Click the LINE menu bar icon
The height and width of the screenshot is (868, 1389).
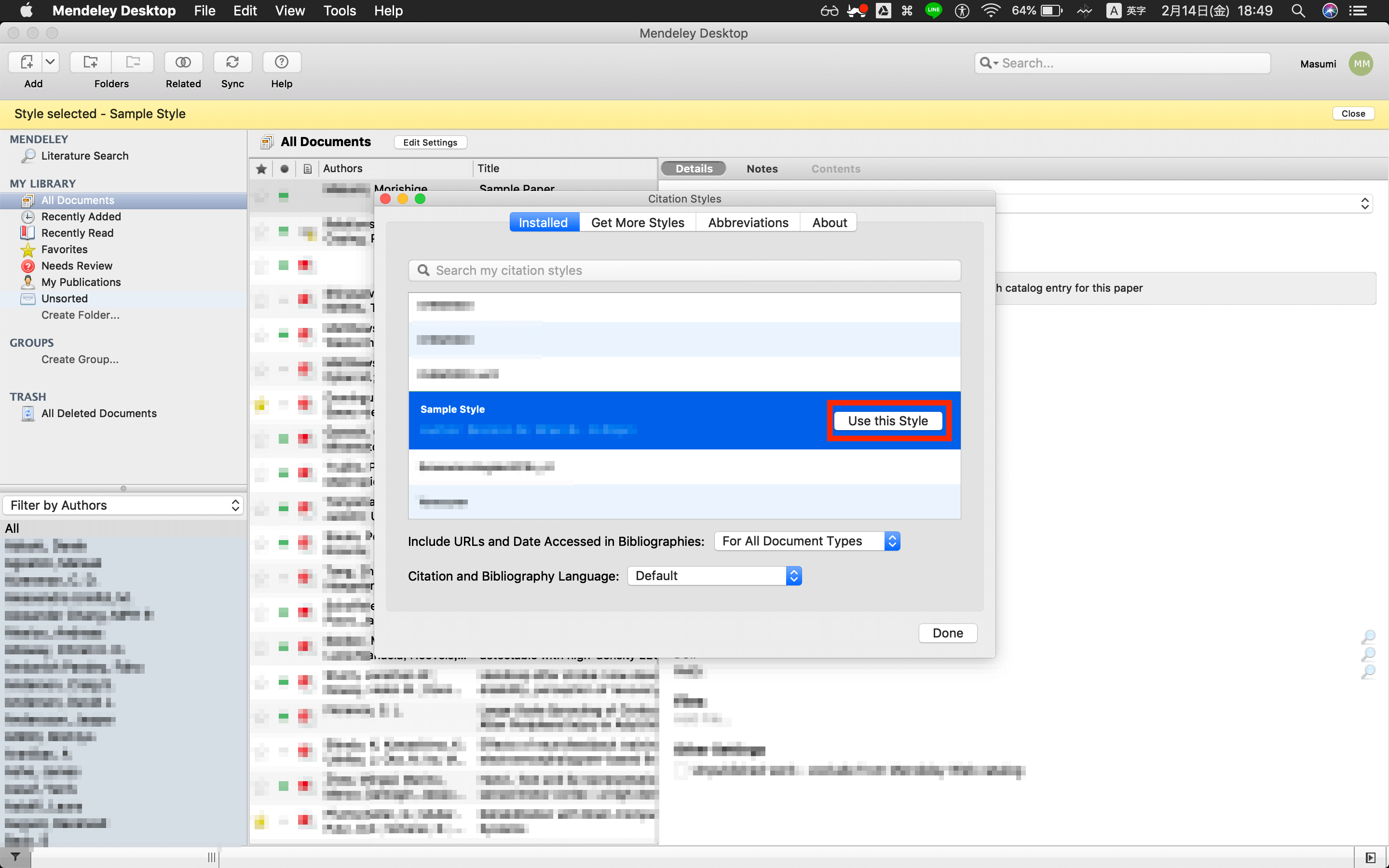tap(934, 10)
